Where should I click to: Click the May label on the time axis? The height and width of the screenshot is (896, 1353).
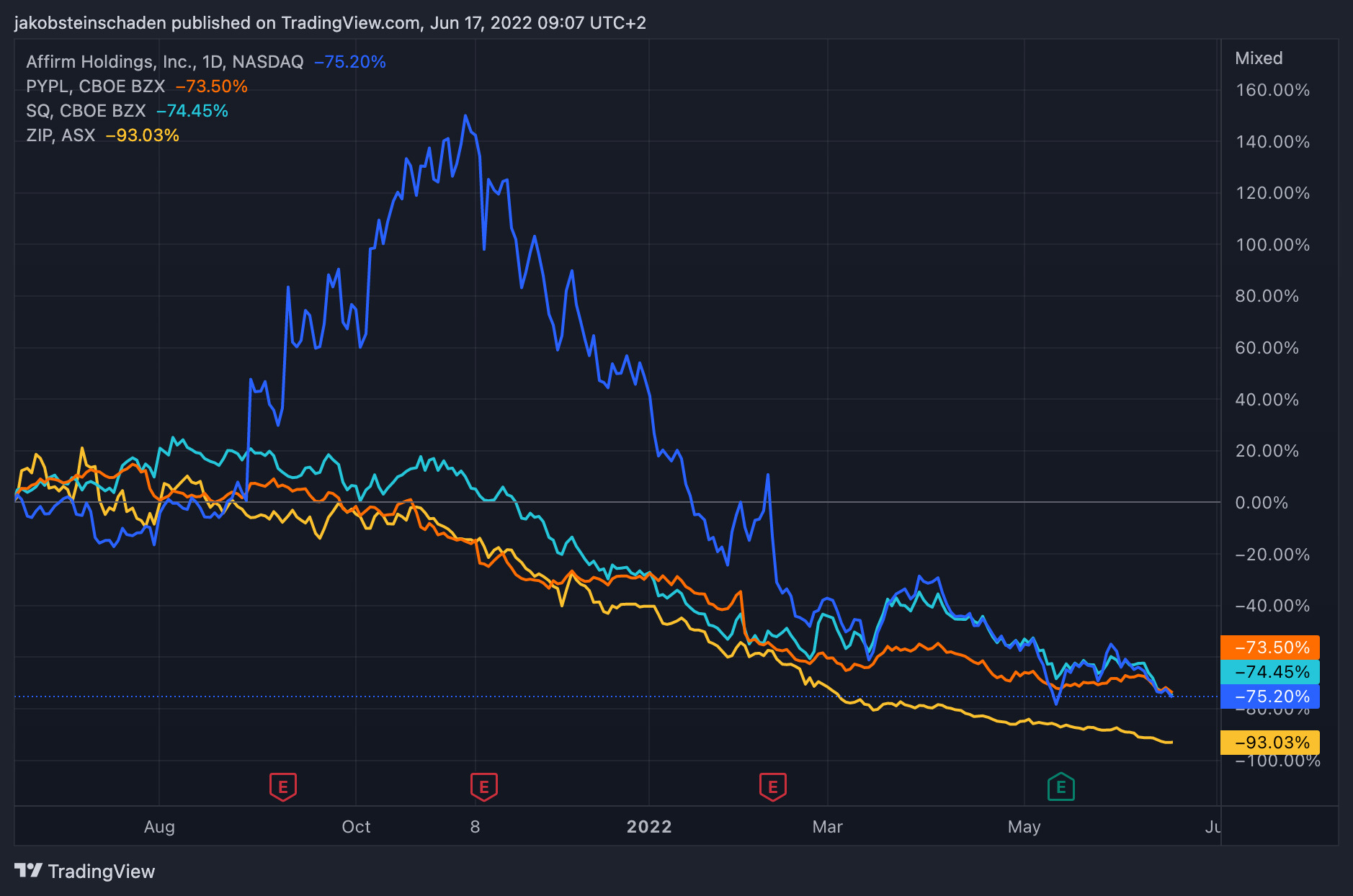pos(1024,827)
